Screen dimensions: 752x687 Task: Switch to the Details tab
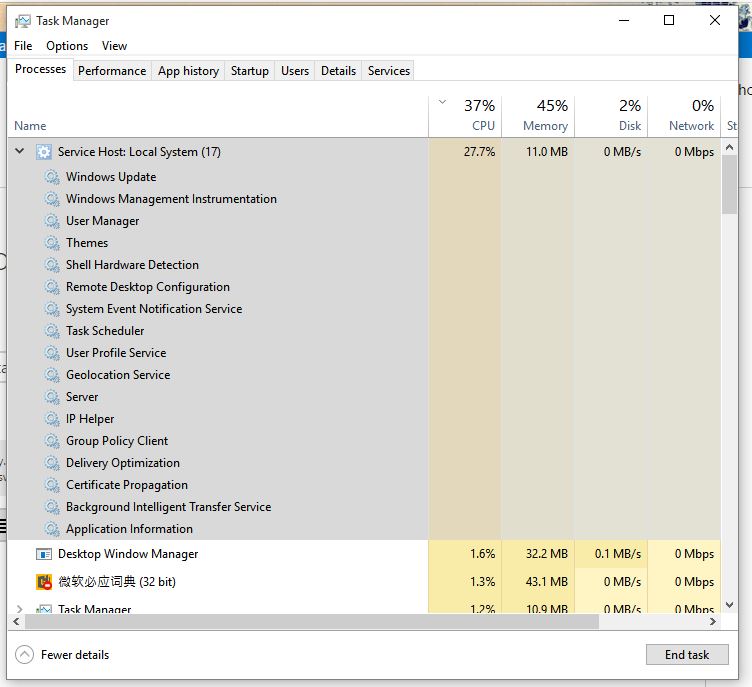339,71
